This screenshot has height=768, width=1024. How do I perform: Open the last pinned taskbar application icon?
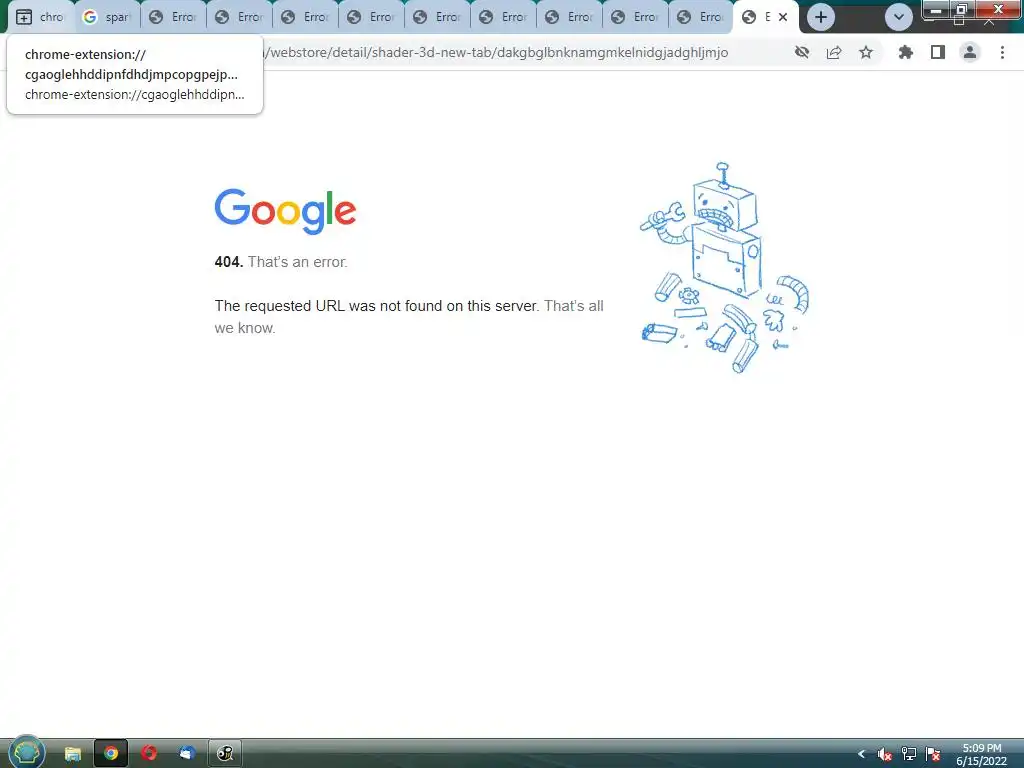click(x=225, y=754)
